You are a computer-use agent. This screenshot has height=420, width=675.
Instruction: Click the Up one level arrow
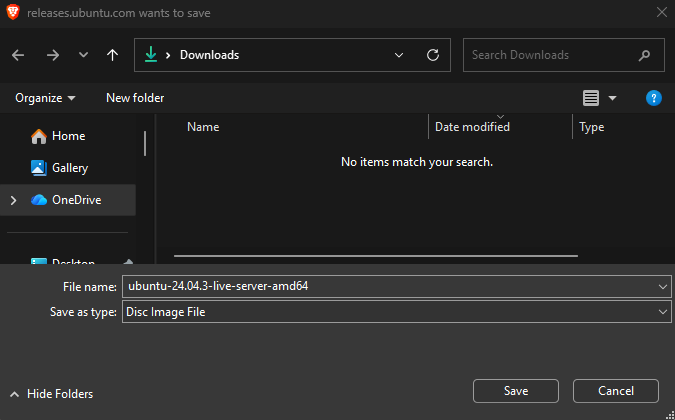pos(113,55)
